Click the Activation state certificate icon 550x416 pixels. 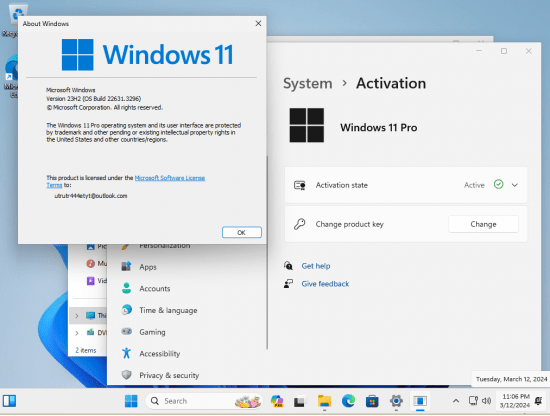tap(300, 185)
